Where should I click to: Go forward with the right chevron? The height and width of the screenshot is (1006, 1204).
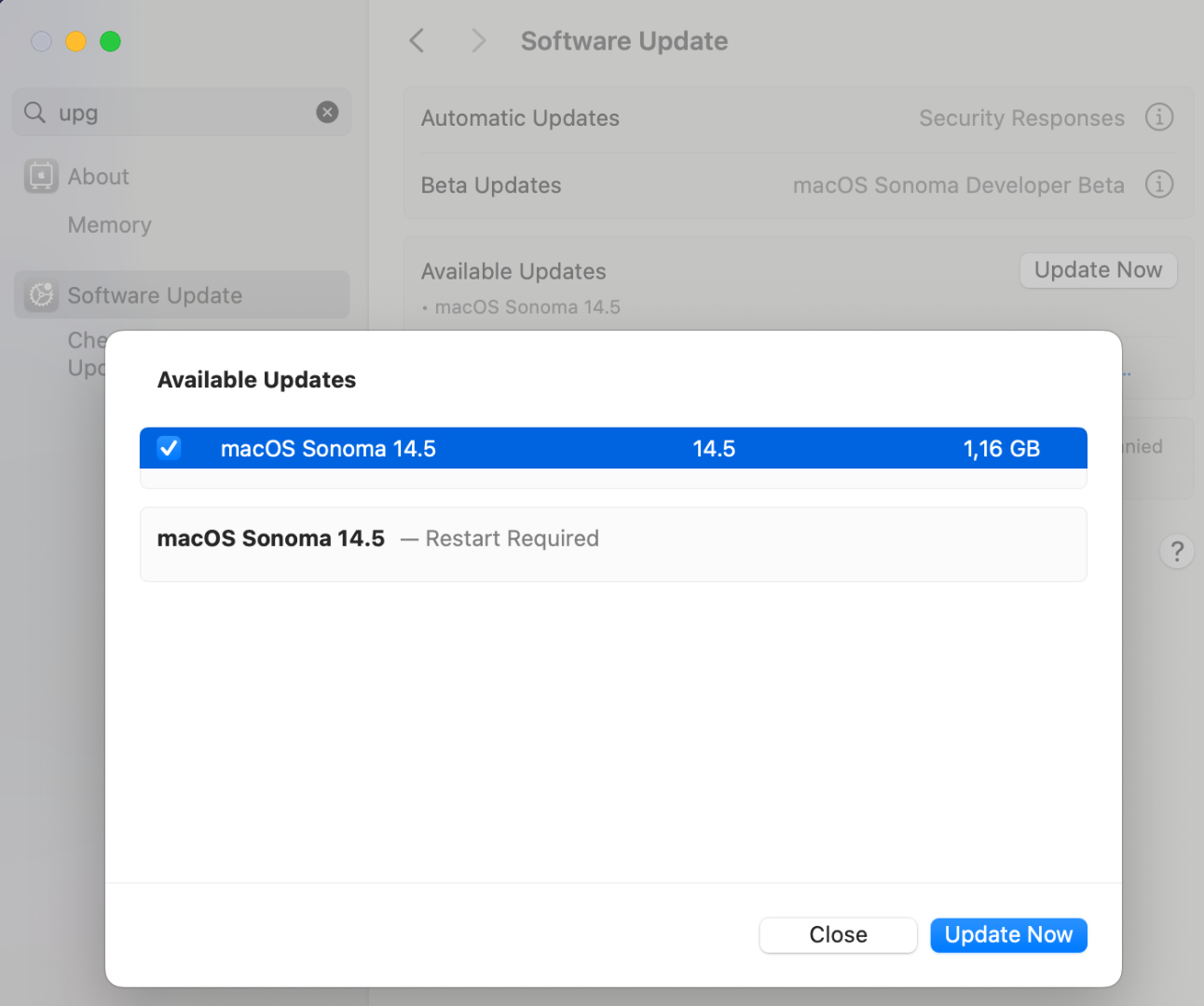[x=478, y=41]
